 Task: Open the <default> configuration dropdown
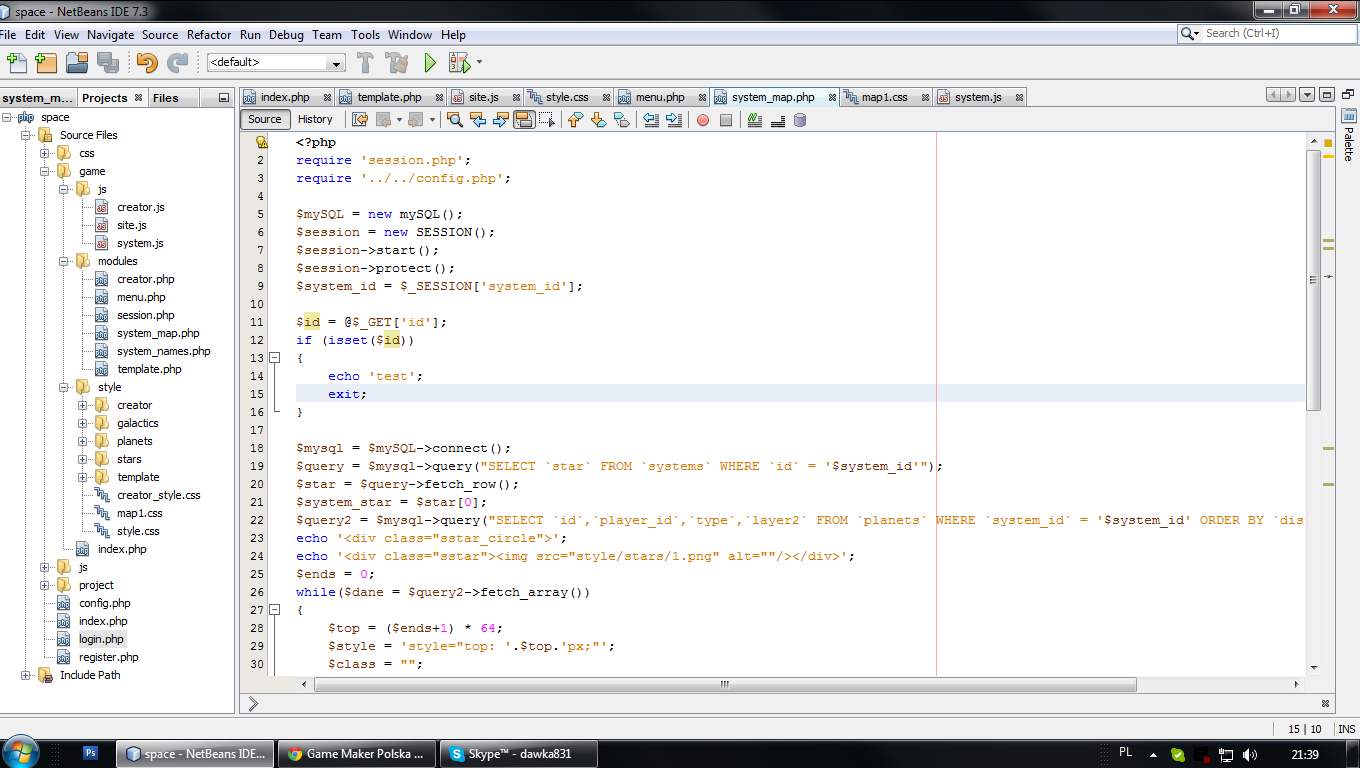pyautogui.click(x=336, y=63)
